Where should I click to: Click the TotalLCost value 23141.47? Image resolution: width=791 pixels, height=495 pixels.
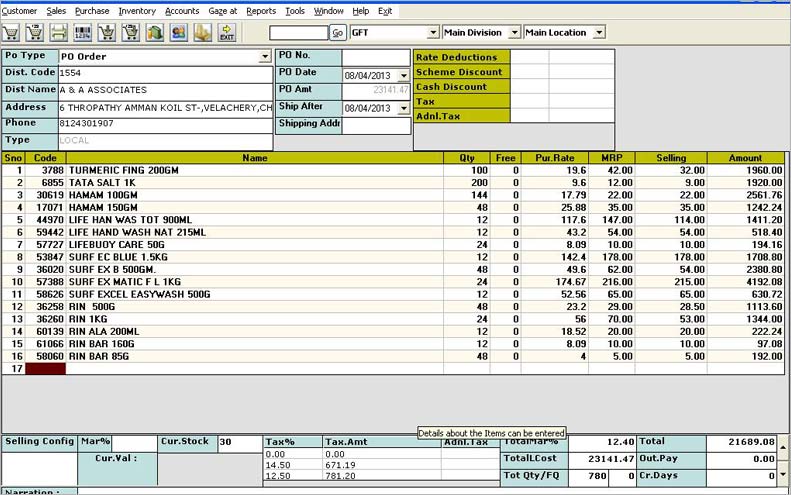pyautogui.click(x=602, y=459)
